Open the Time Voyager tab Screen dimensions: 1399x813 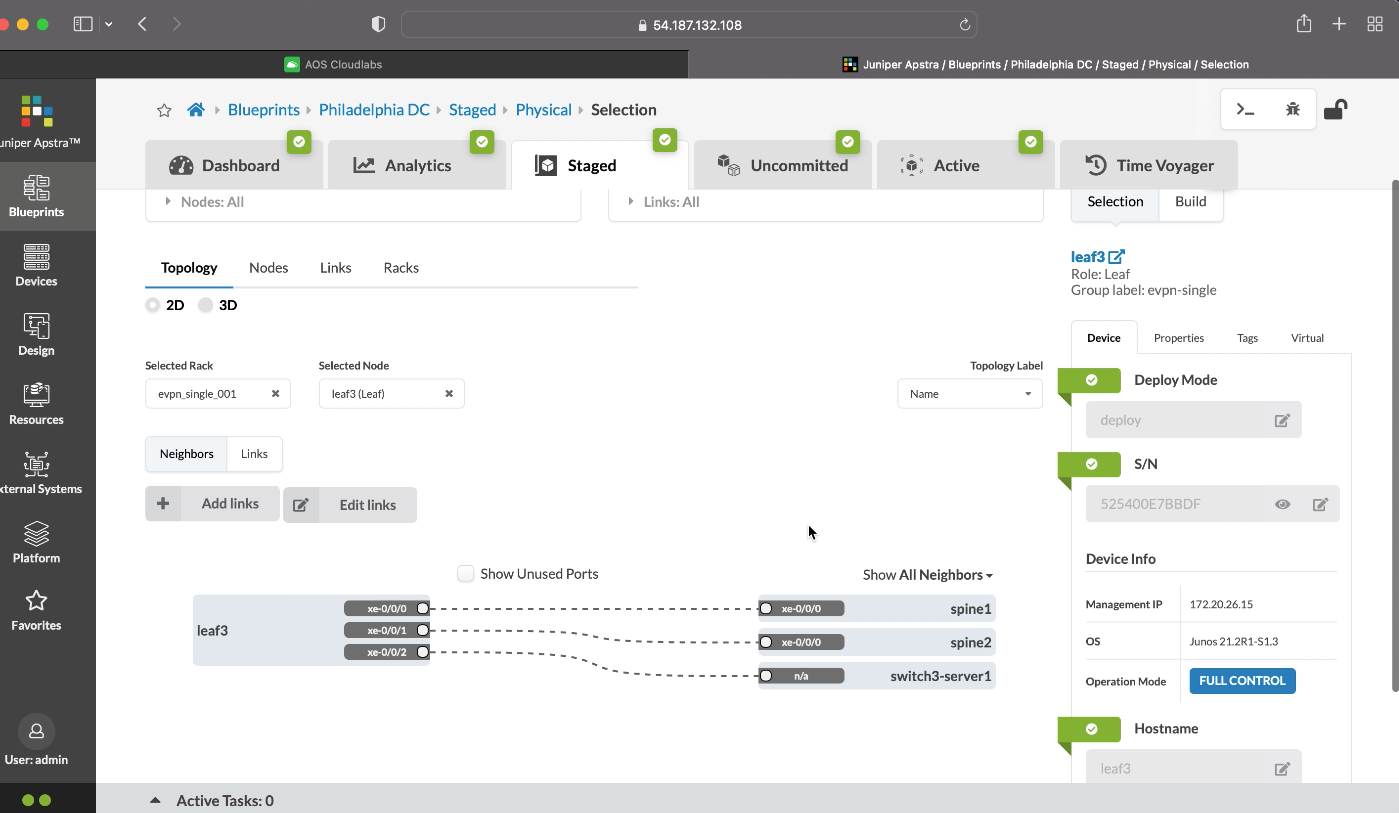[x=1148, y=165]
